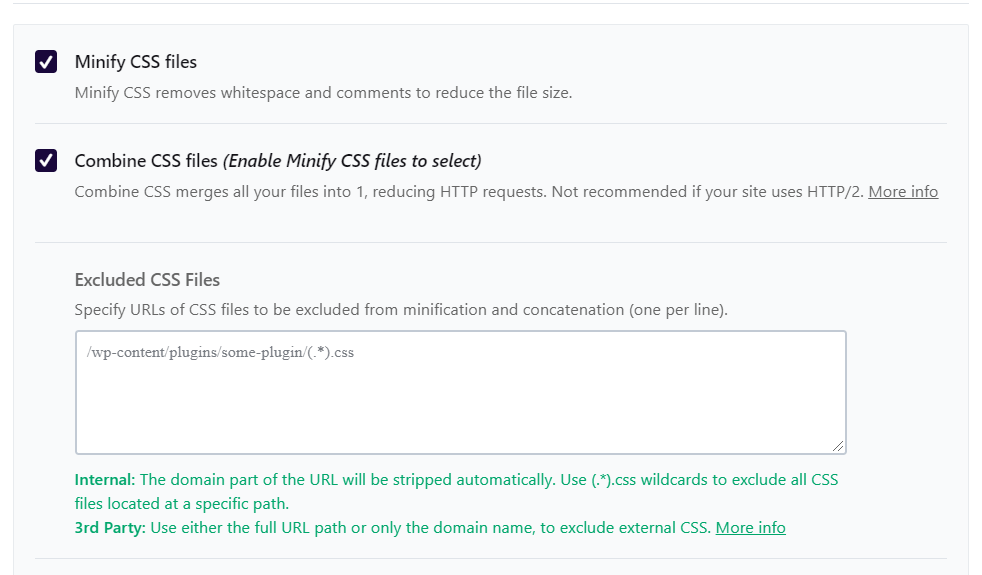Click the "Combine CSS files" label text

146,161
